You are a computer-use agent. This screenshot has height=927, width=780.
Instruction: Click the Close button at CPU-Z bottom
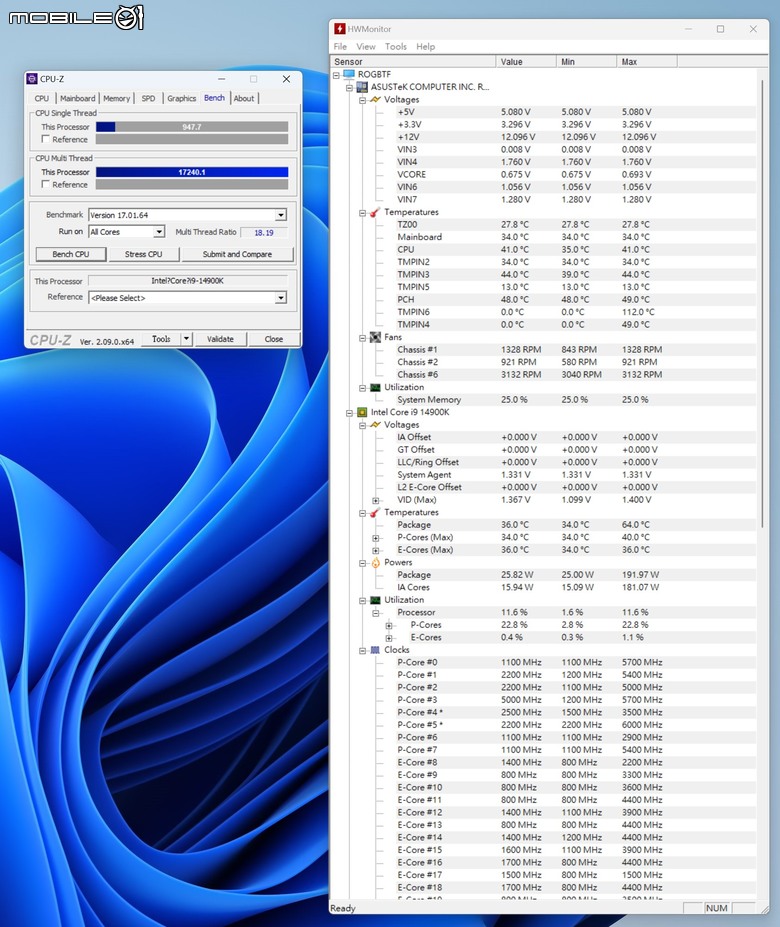pyautogui.click(x=274, y=339)
